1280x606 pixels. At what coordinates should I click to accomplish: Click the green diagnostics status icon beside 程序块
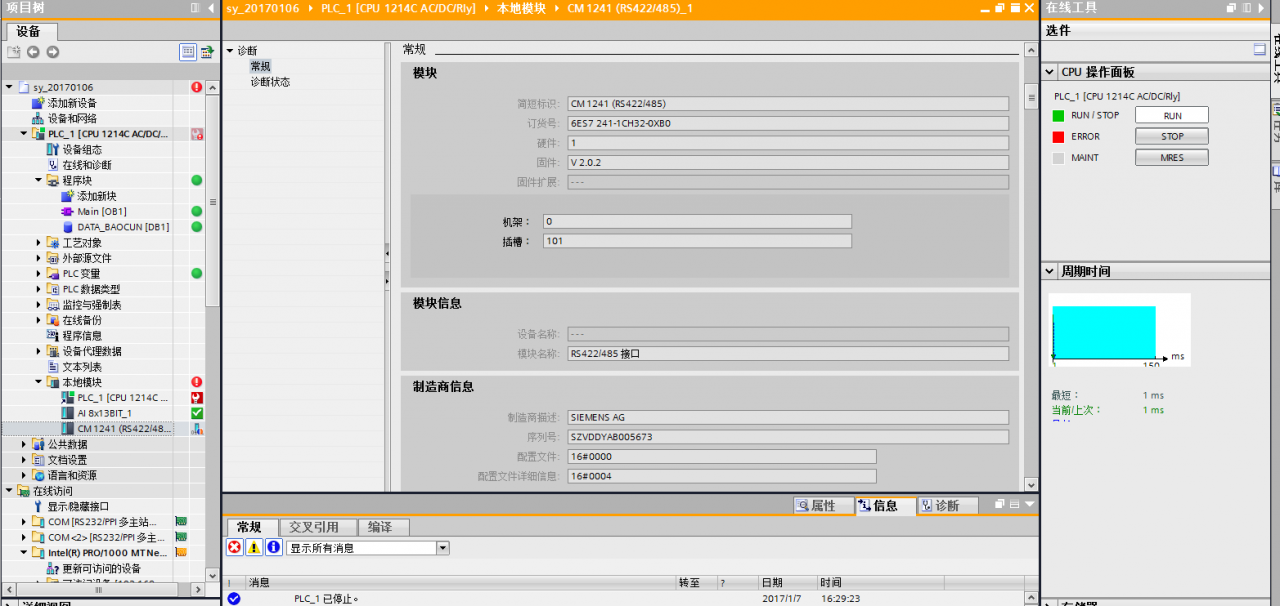pyautogui.click(x=198, y=180)
